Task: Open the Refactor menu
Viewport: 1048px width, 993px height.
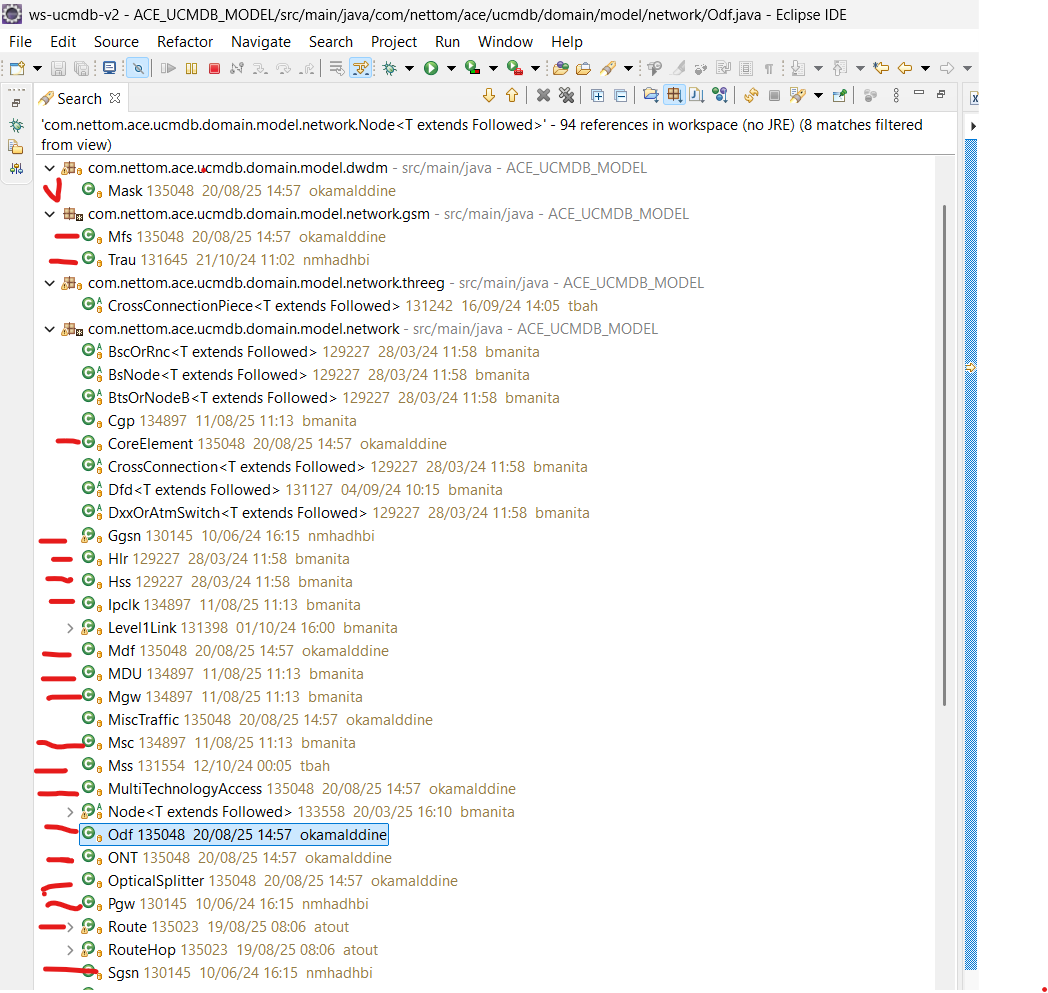Action: (x=185, y=42)
